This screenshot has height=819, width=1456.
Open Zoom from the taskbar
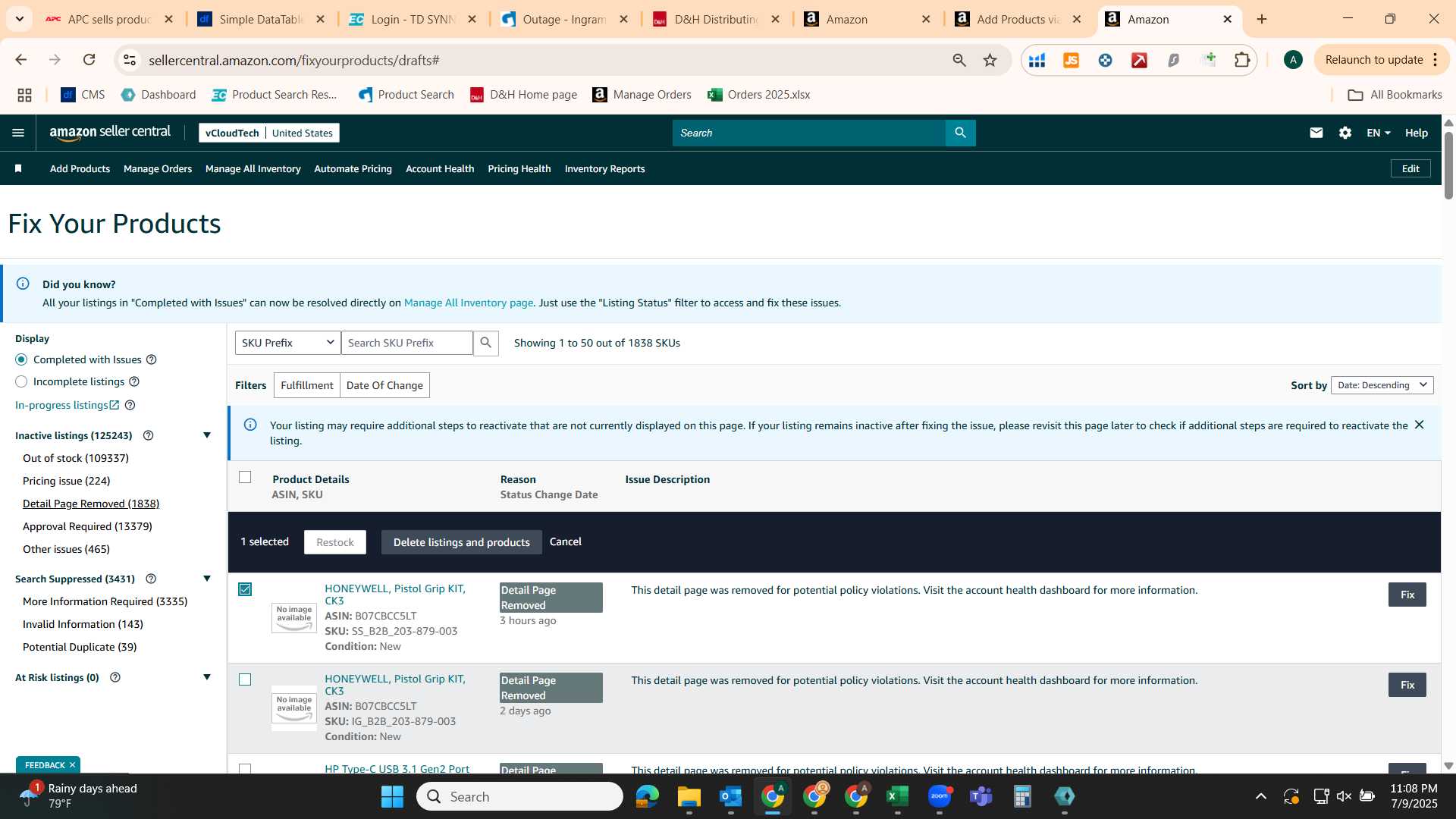tap(940, 796)
